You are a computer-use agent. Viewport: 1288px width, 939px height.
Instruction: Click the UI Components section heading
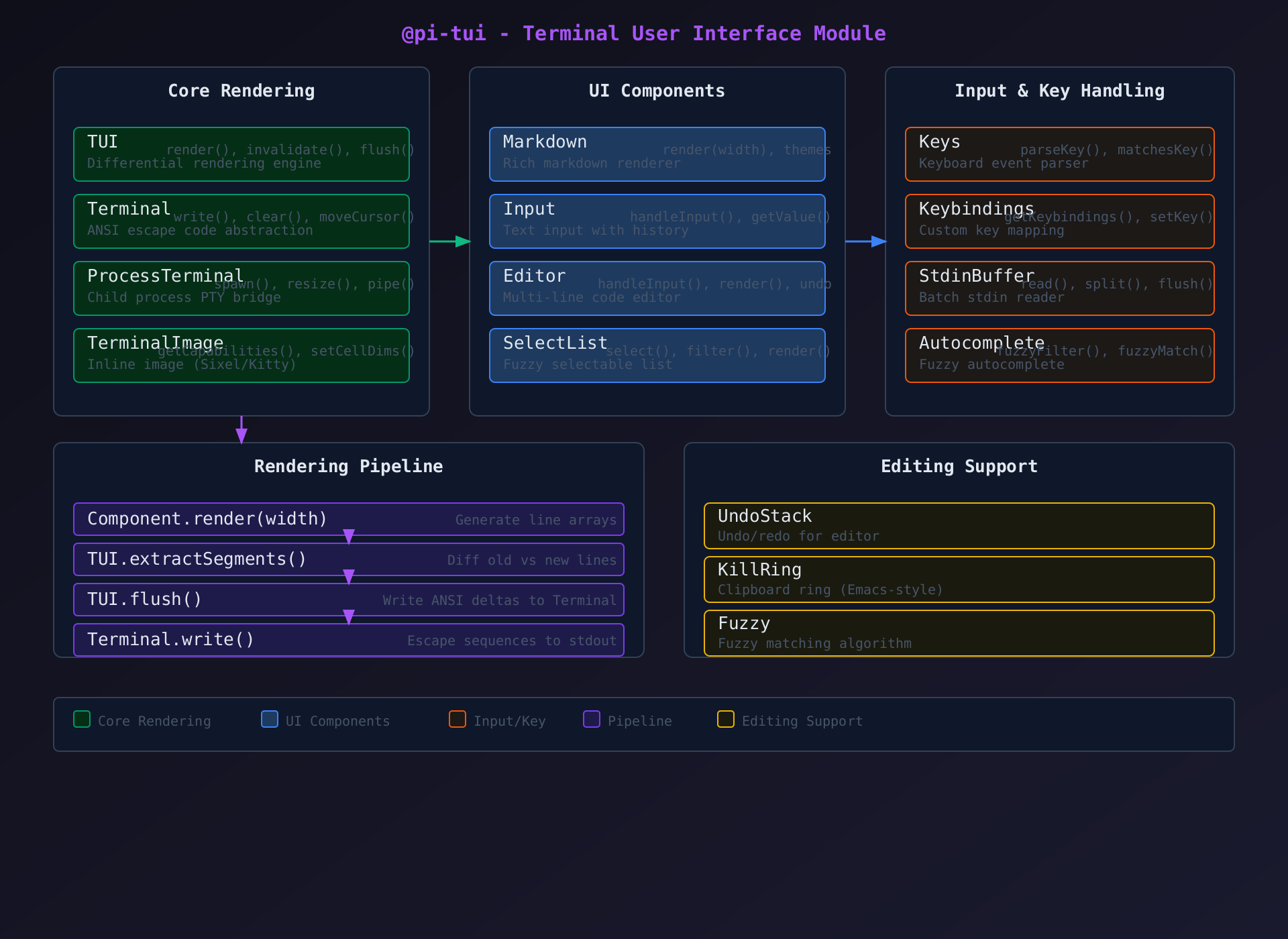click(657, 91)
